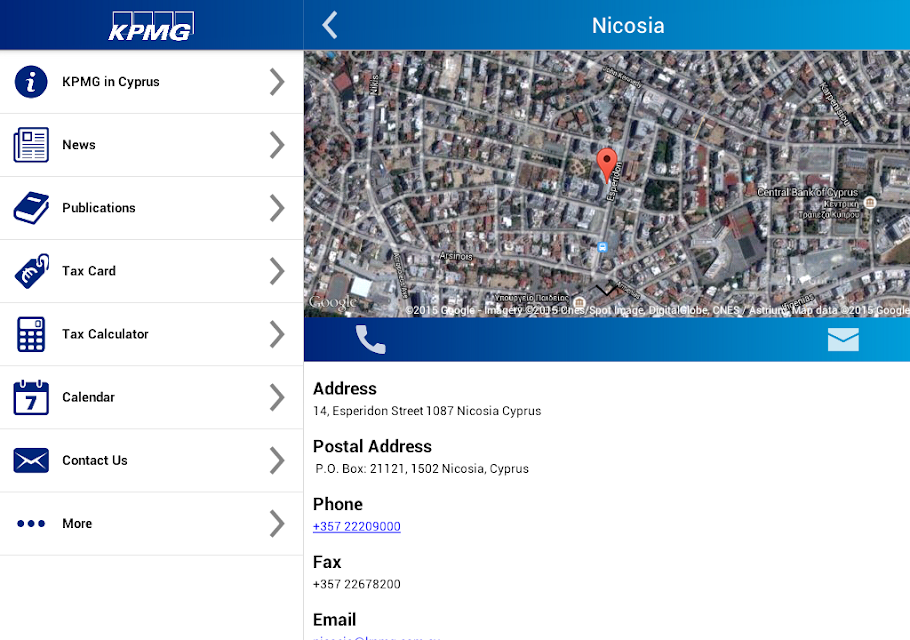Tap the Google logo on the map
This screenshot has height=640, width=910.
(333, 302)
